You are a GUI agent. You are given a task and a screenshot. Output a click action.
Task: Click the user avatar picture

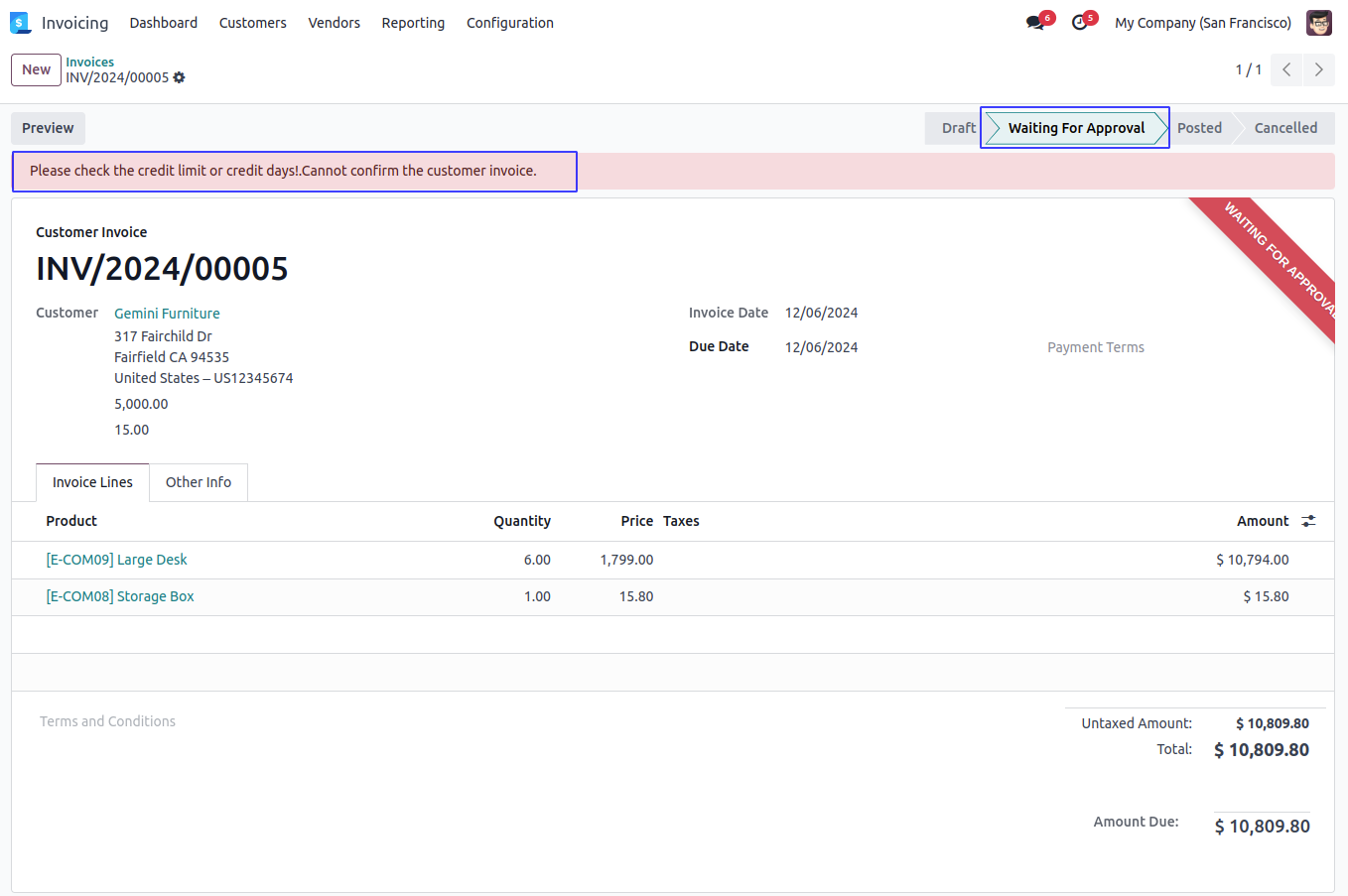[1318, 23]
